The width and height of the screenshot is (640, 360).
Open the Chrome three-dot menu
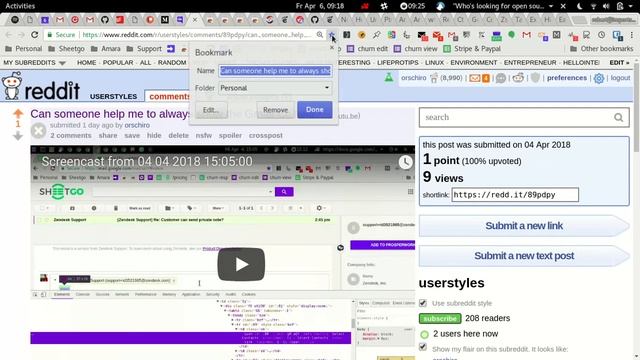coord(631,35)
